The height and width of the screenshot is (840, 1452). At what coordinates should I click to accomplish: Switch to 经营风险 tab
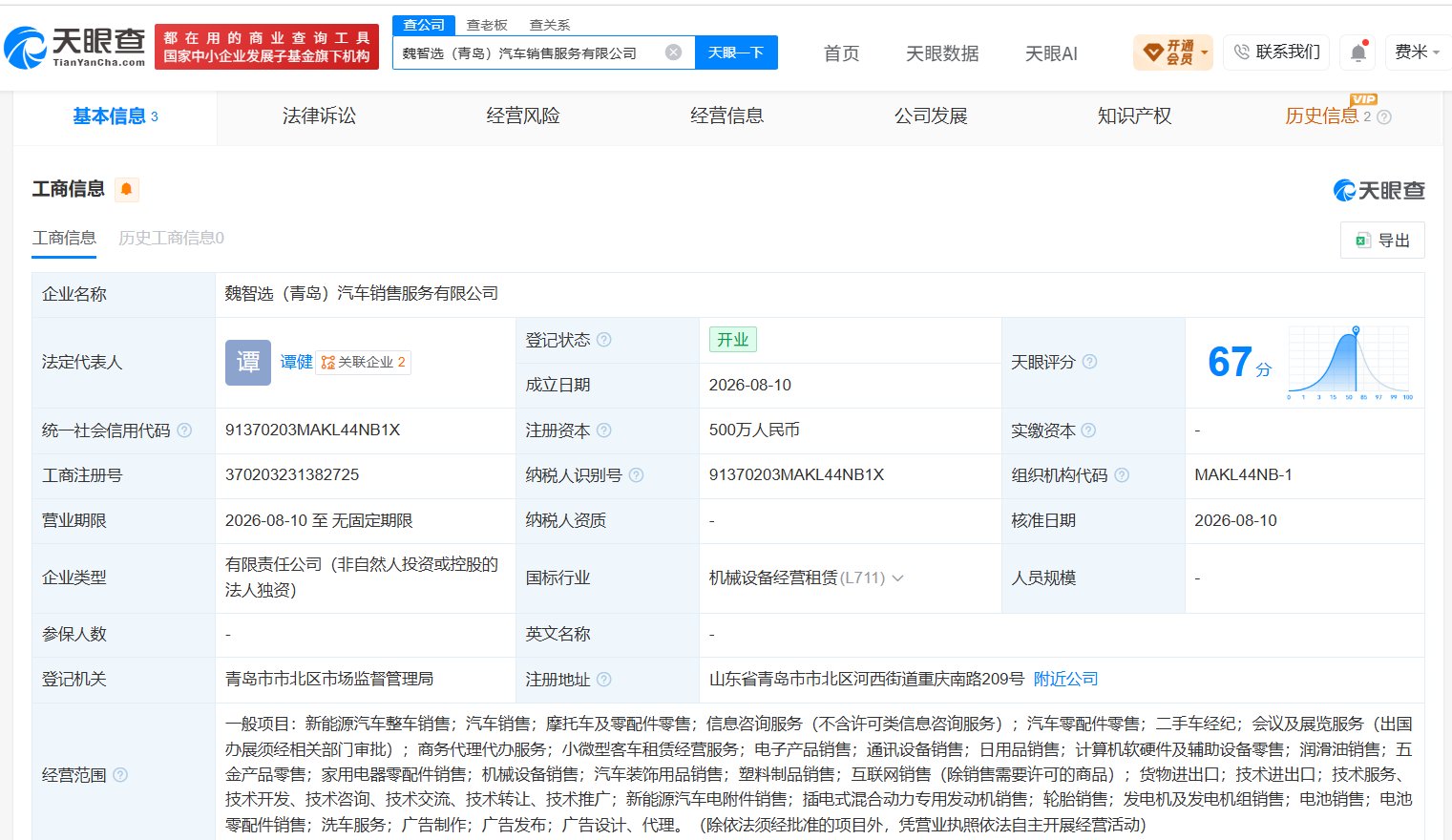[x=523, y=116]
